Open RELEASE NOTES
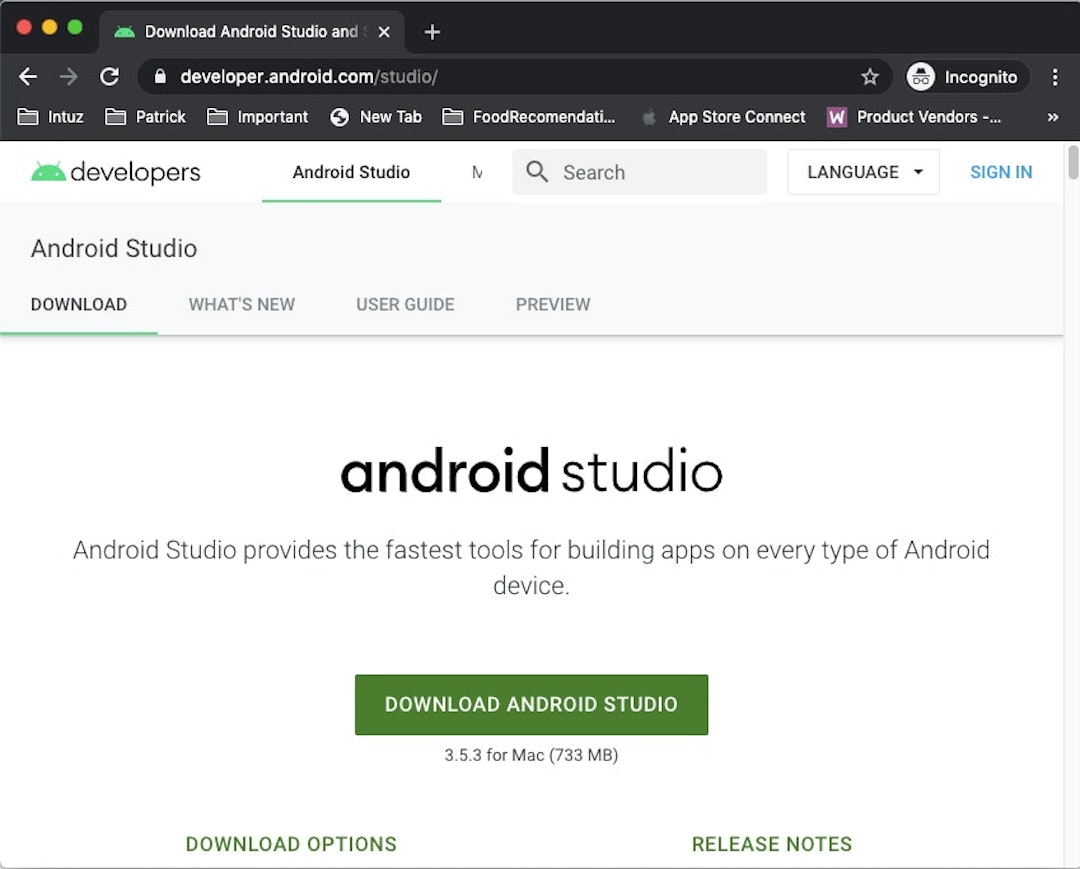Image resolution: width=1080 pixels, height=869 pixels. [x=772, y=844]
